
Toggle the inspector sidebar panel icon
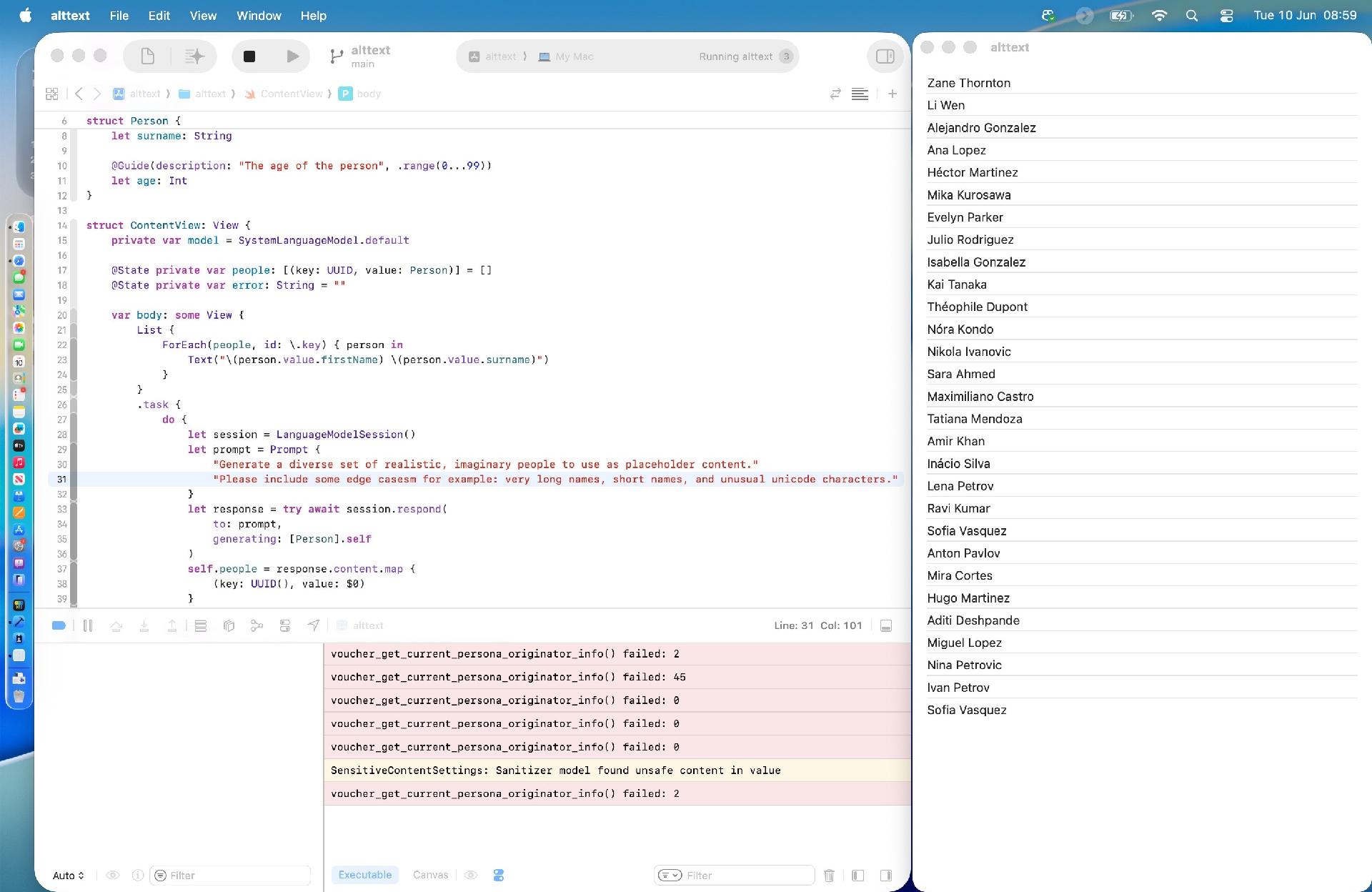click(885, 56)
